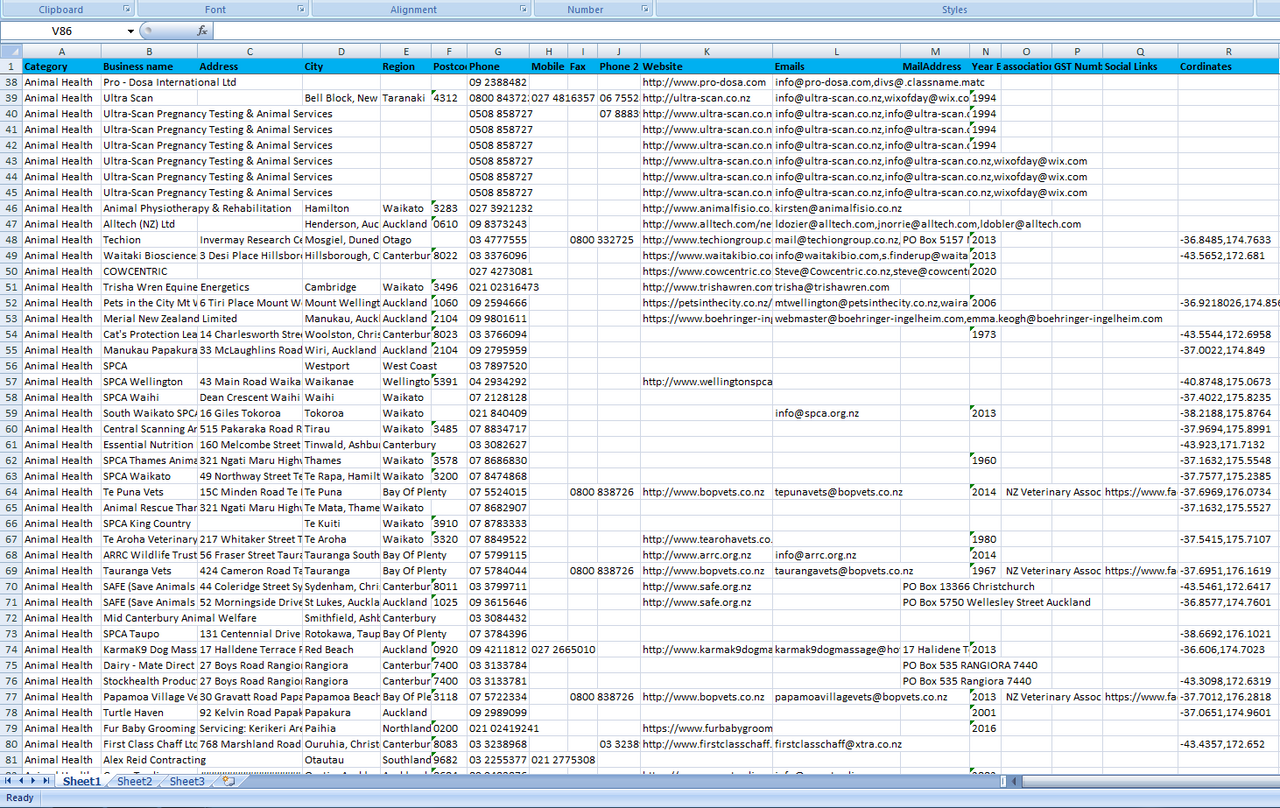Go to the previous sheet tab arrow
1280x808 pixels.
(20, 781)
